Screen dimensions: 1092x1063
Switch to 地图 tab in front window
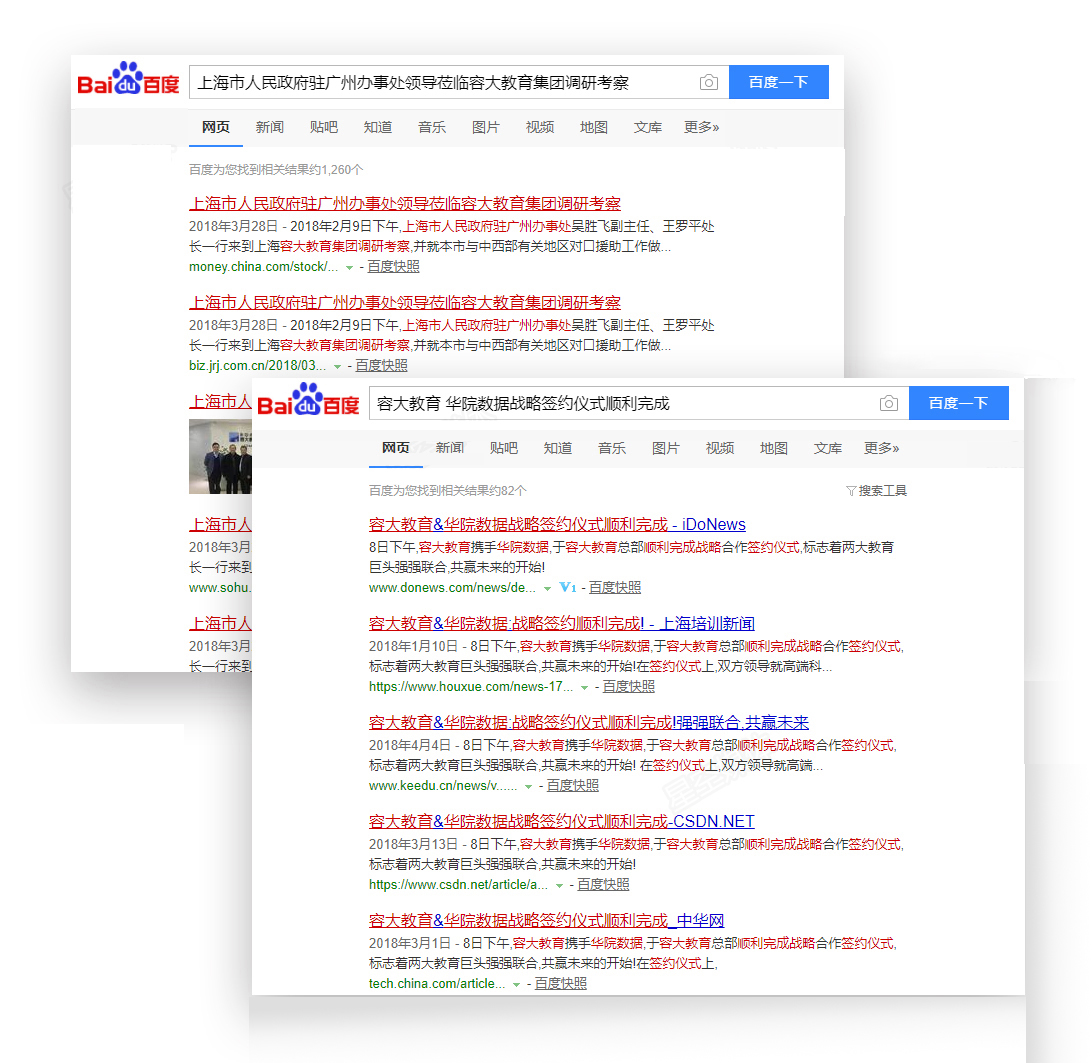tap(774, 448)
